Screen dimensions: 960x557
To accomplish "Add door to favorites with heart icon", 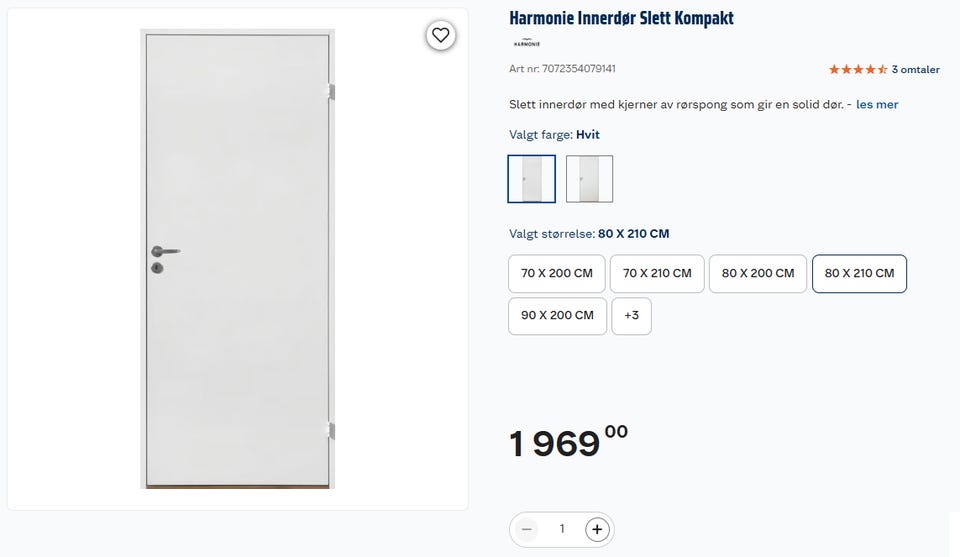I will click(x=441, y=36).
